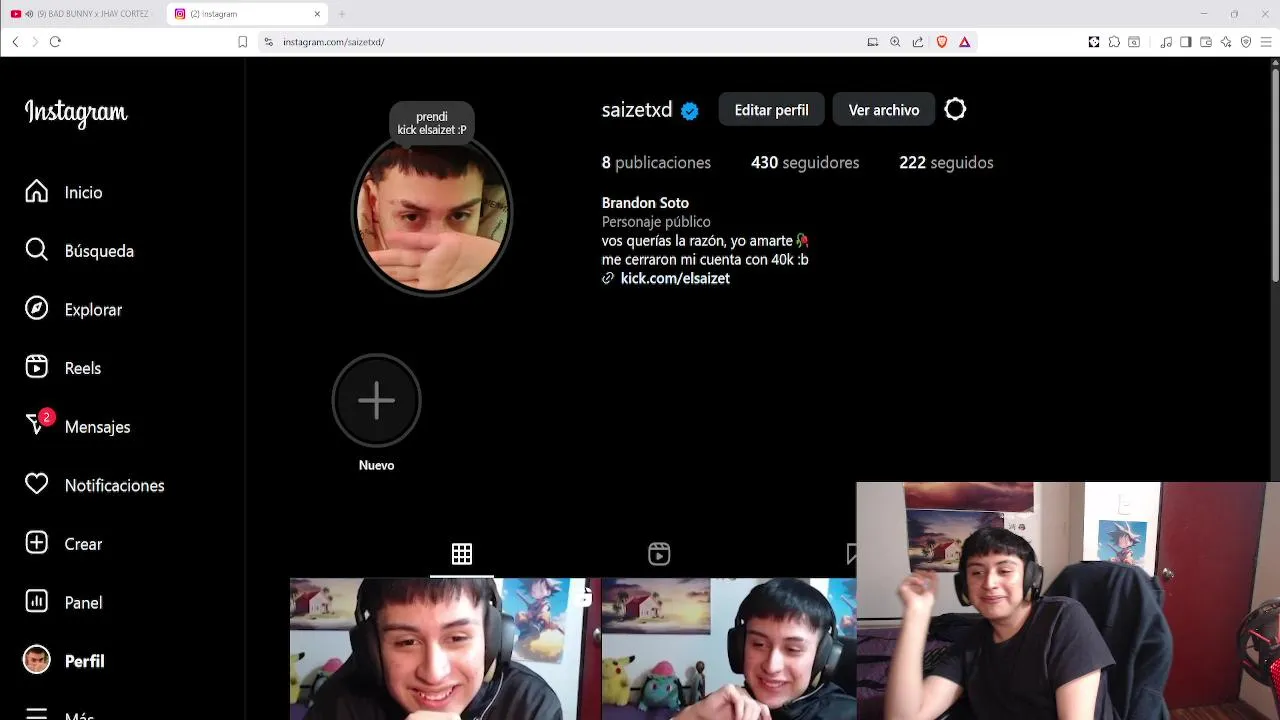Viewport: 1280px width, 720px height.
Task: Go to Perfil in the sidebar
Action: pyautogui.click(x=65, y=661)
